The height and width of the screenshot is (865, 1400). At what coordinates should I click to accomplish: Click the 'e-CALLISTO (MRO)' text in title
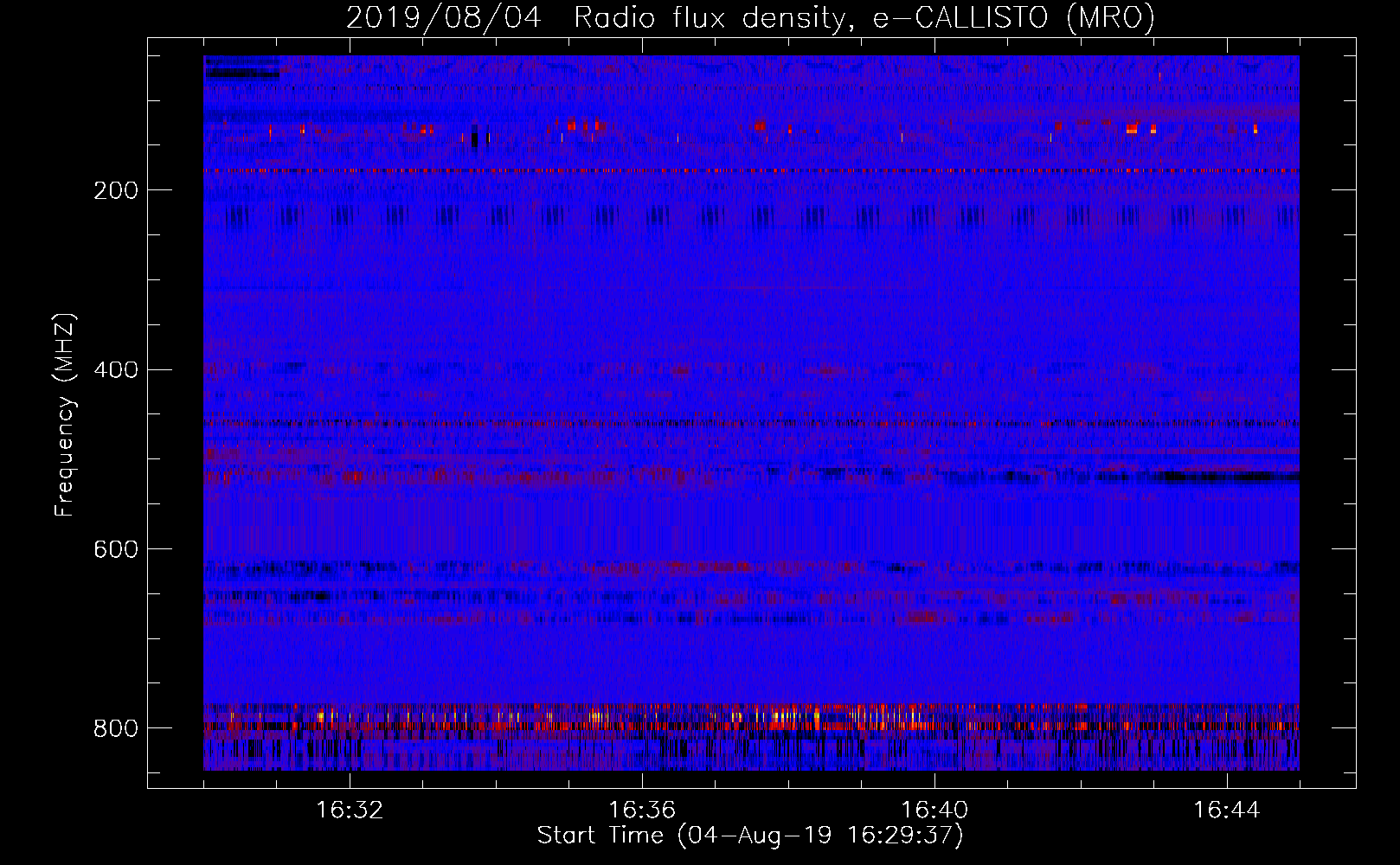pyautogui.click(x=1013, y=17)
